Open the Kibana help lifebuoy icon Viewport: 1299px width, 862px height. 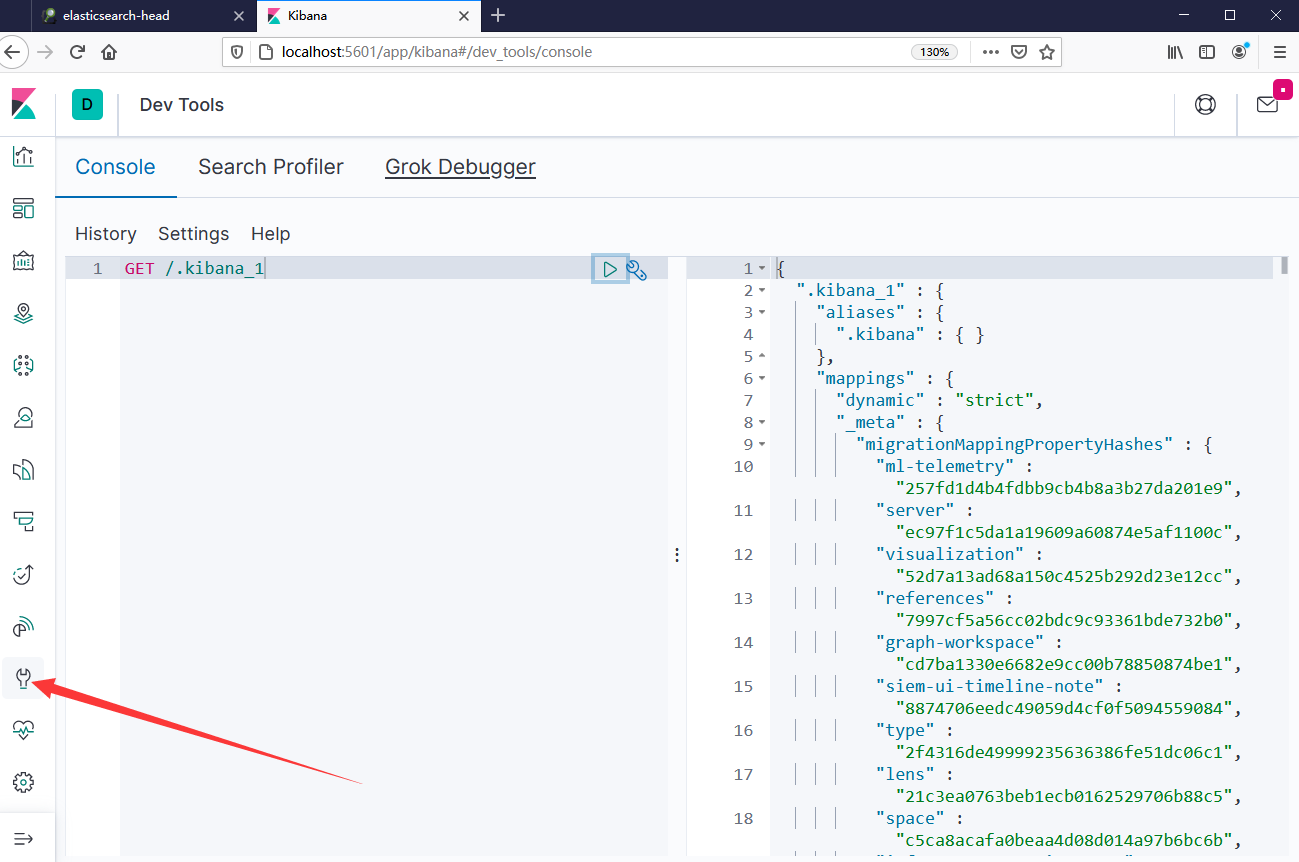(1205, 105)
